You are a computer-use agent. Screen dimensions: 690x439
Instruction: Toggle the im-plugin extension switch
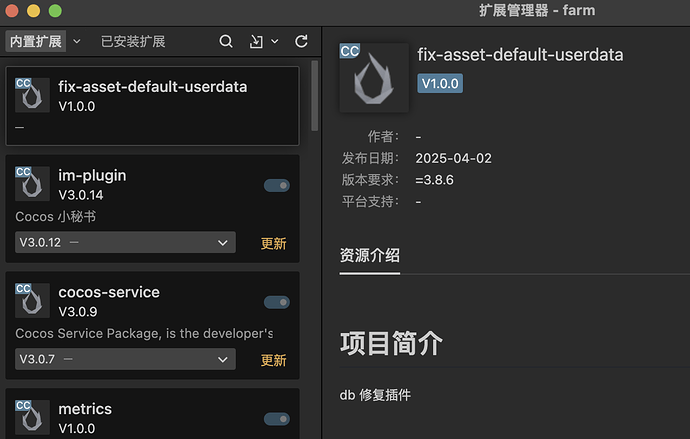pyautogui.click(x=277, y=185)
